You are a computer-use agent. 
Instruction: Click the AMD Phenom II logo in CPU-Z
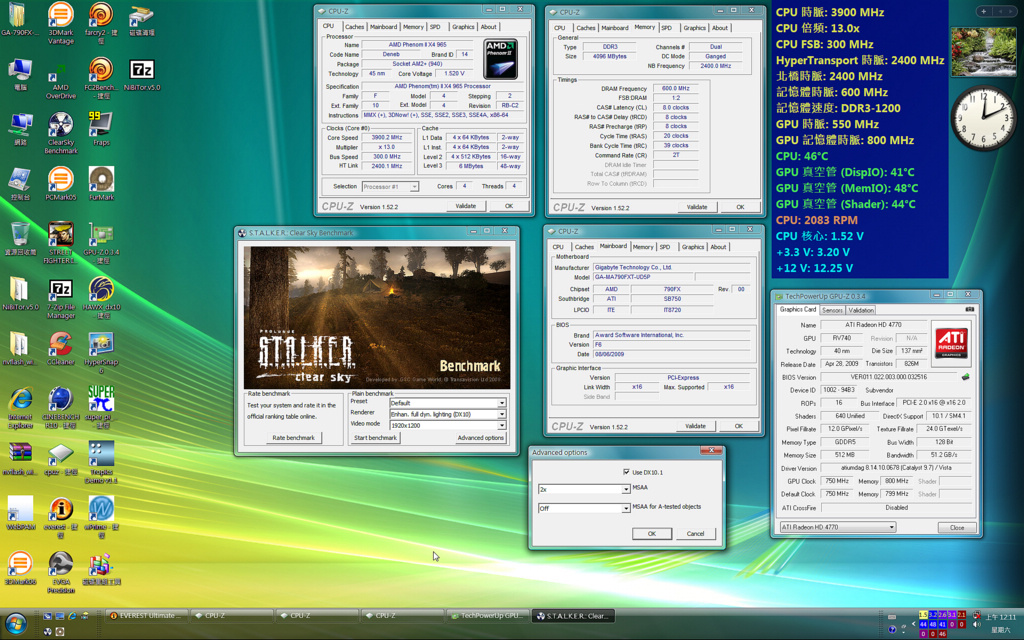(501, 59)
